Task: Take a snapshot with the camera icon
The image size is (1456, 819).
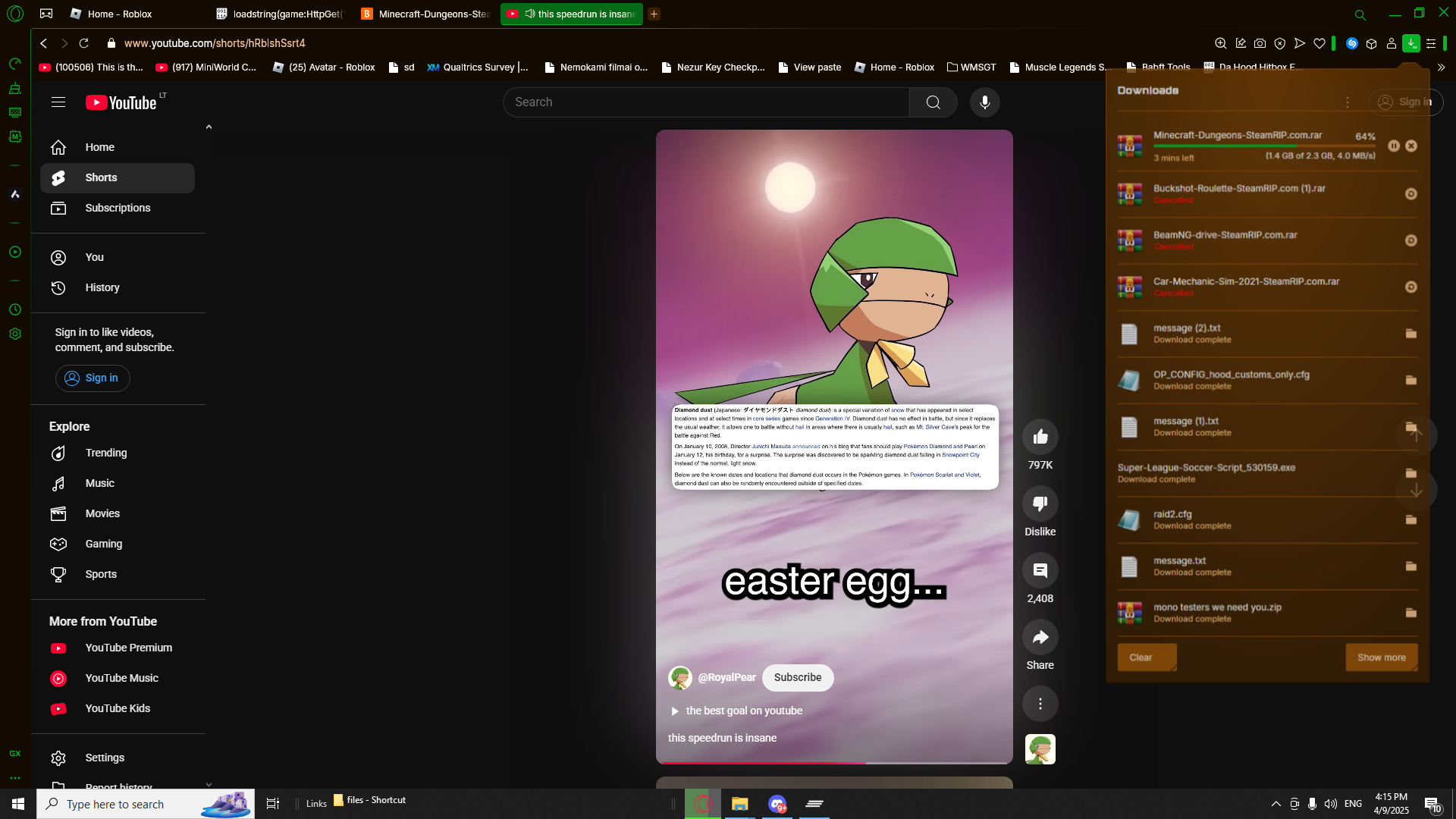Action: click(x=1260, y=43)
